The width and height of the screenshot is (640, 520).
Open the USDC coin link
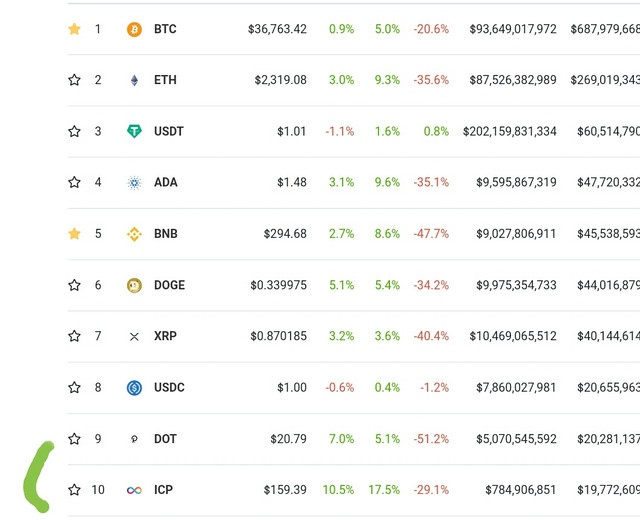[169, 387]
